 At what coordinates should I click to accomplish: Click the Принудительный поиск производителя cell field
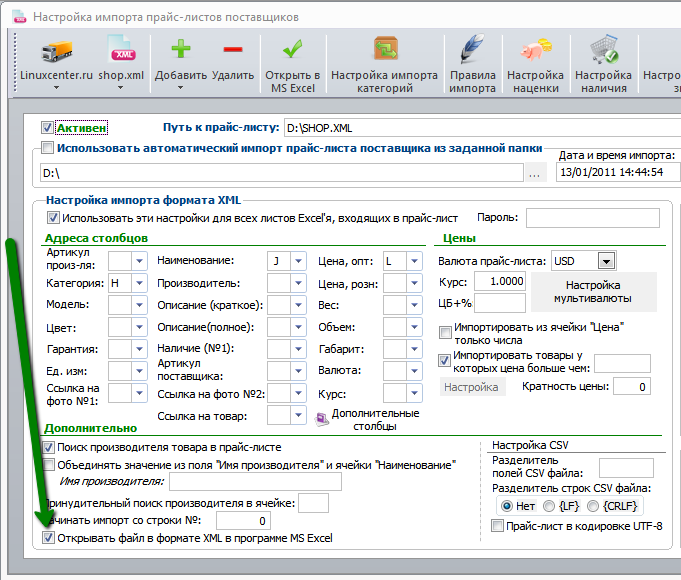[314, 503]
